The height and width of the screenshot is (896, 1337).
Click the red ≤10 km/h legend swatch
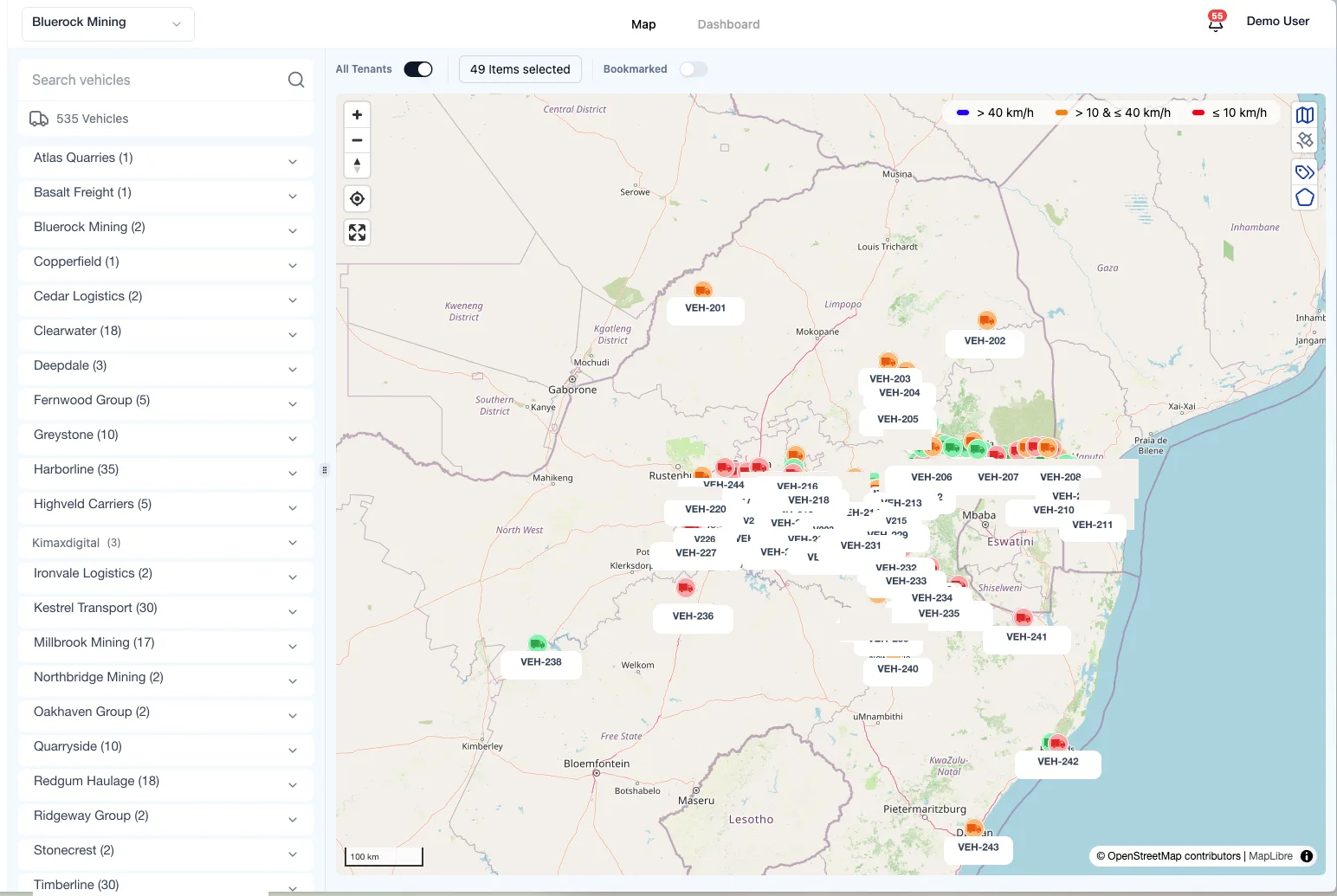pyautogui.click(x=1198, y=113)
